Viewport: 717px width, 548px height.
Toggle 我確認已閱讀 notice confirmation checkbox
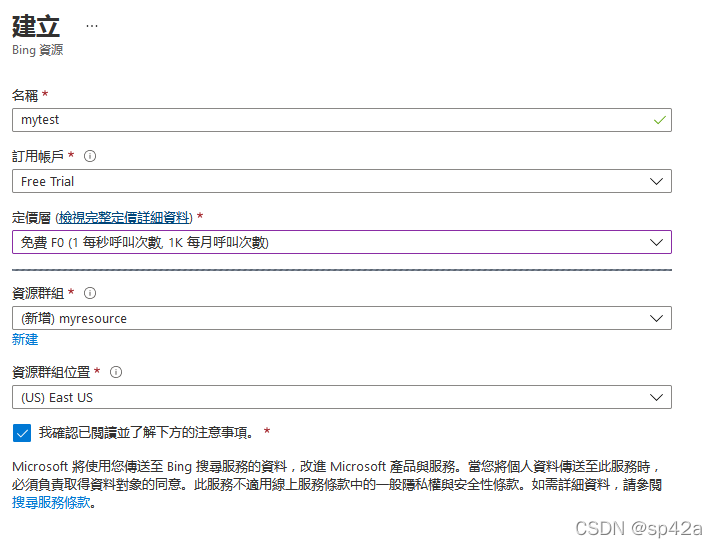[x=22, y=433]
